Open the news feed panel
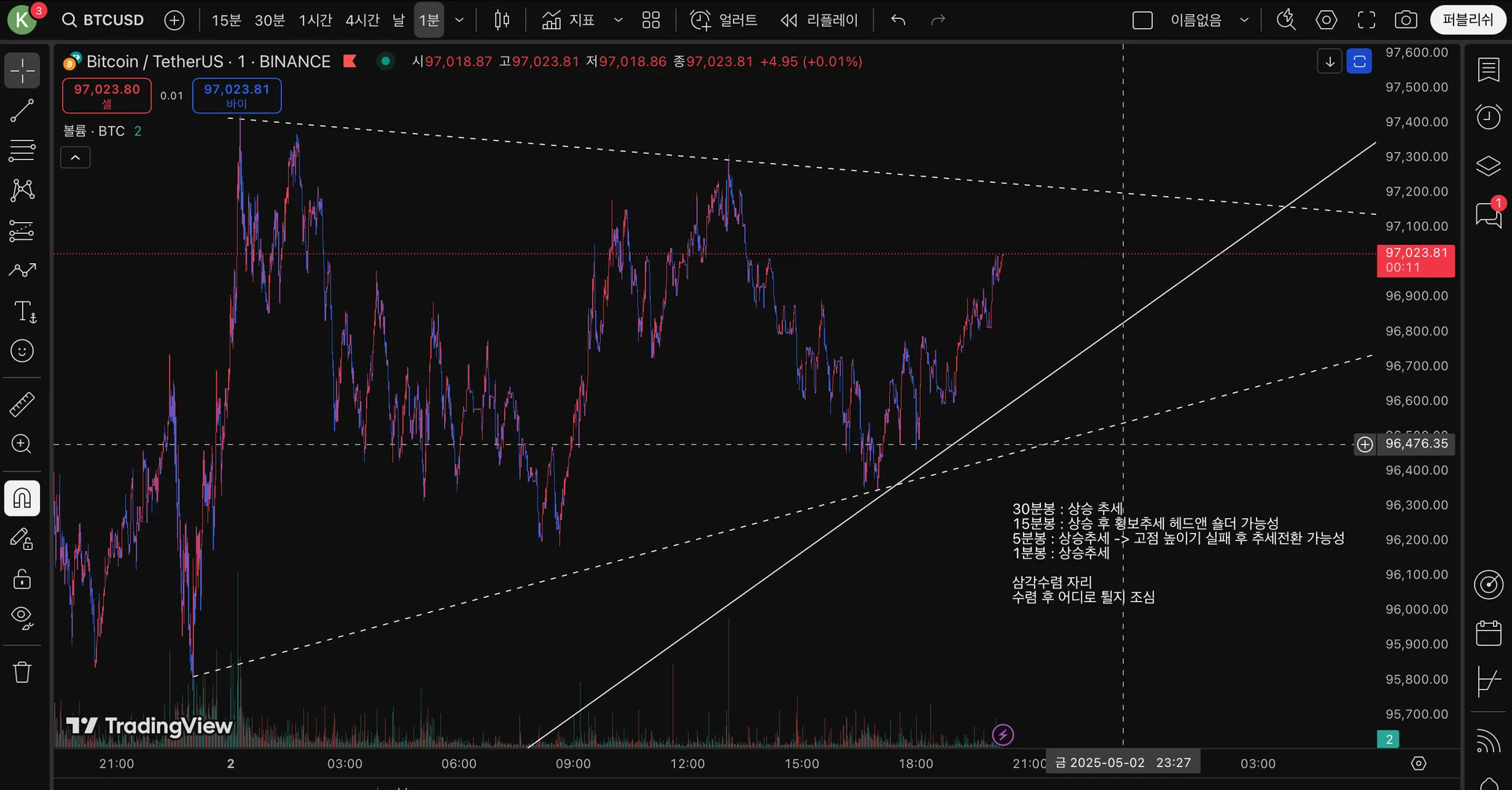Screen dimensions: 1512x790 (x=1488, y=740)
